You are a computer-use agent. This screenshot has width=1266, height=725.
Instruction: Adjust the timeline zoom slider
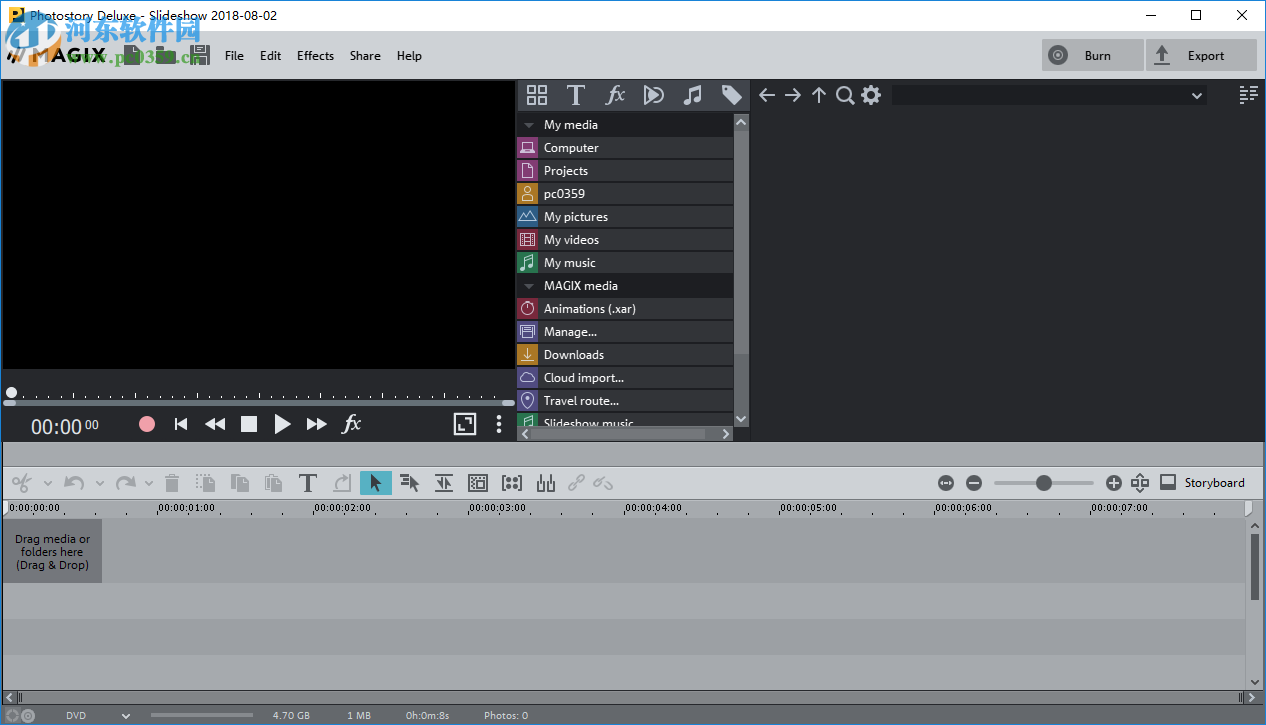point(1044,482)
